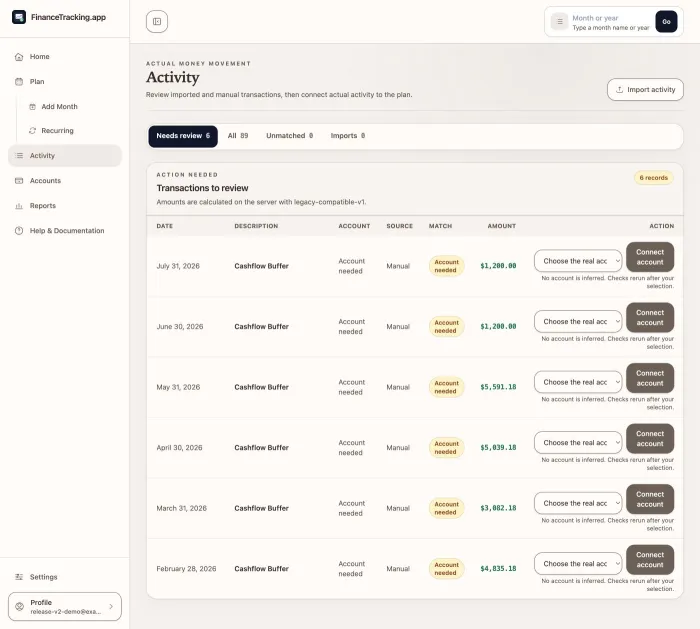This screenshot has width=700, height=629.
Task: Connect account for March 31, 2026 row
Action: [650, 499]
